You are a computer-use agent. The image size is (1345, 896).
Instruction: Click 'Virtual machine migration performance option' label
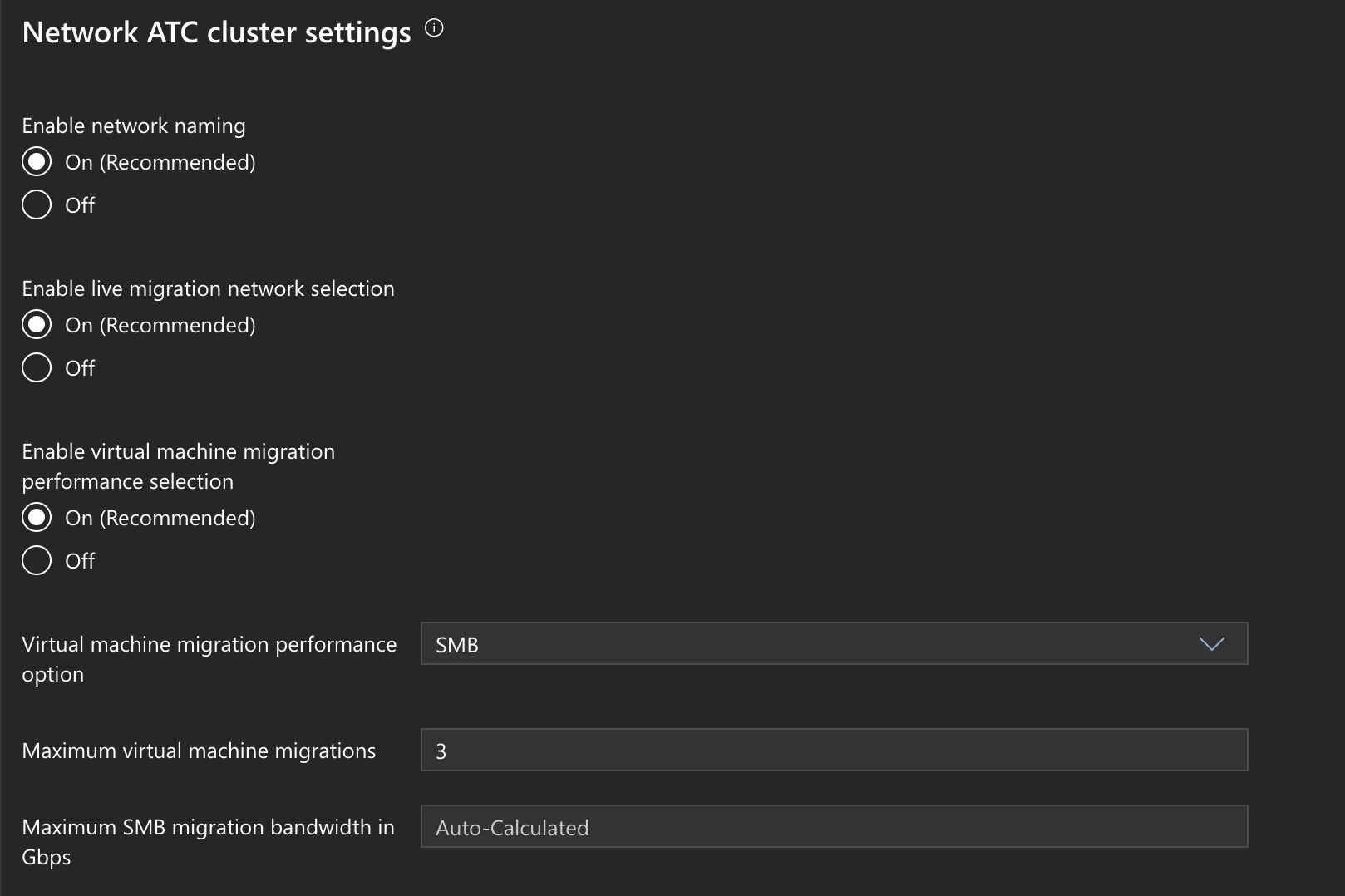point(209,658)
